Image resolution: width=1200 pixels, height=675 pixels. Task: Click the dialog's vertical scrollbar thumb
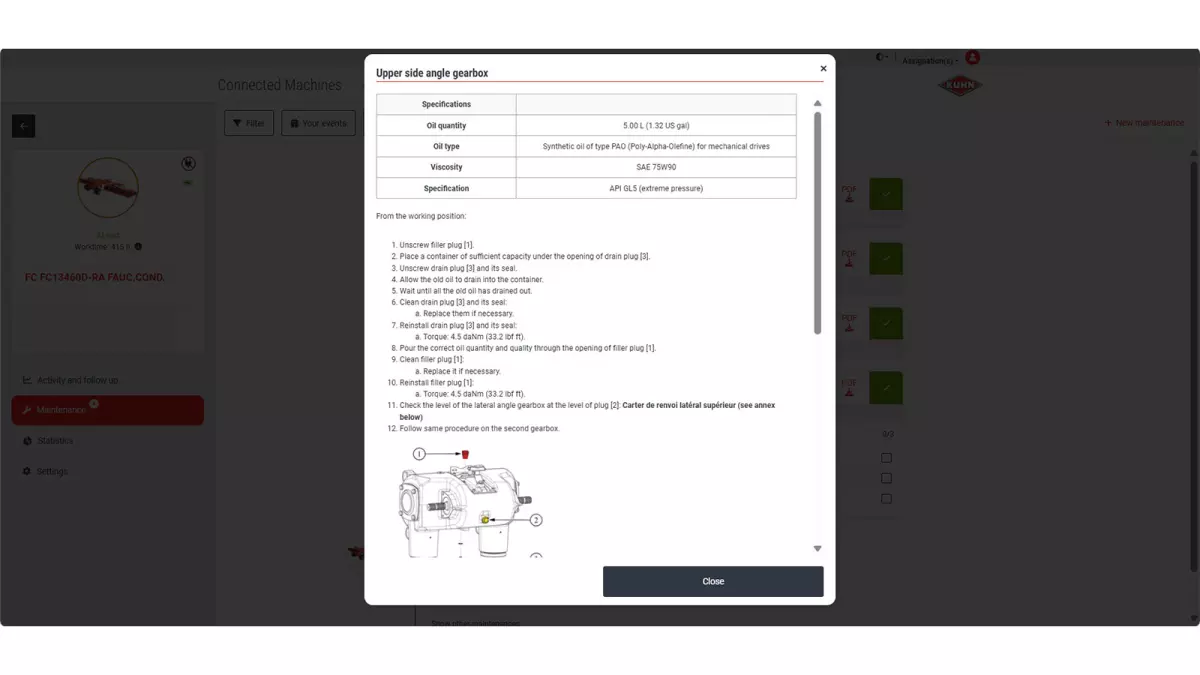point(817,223)
